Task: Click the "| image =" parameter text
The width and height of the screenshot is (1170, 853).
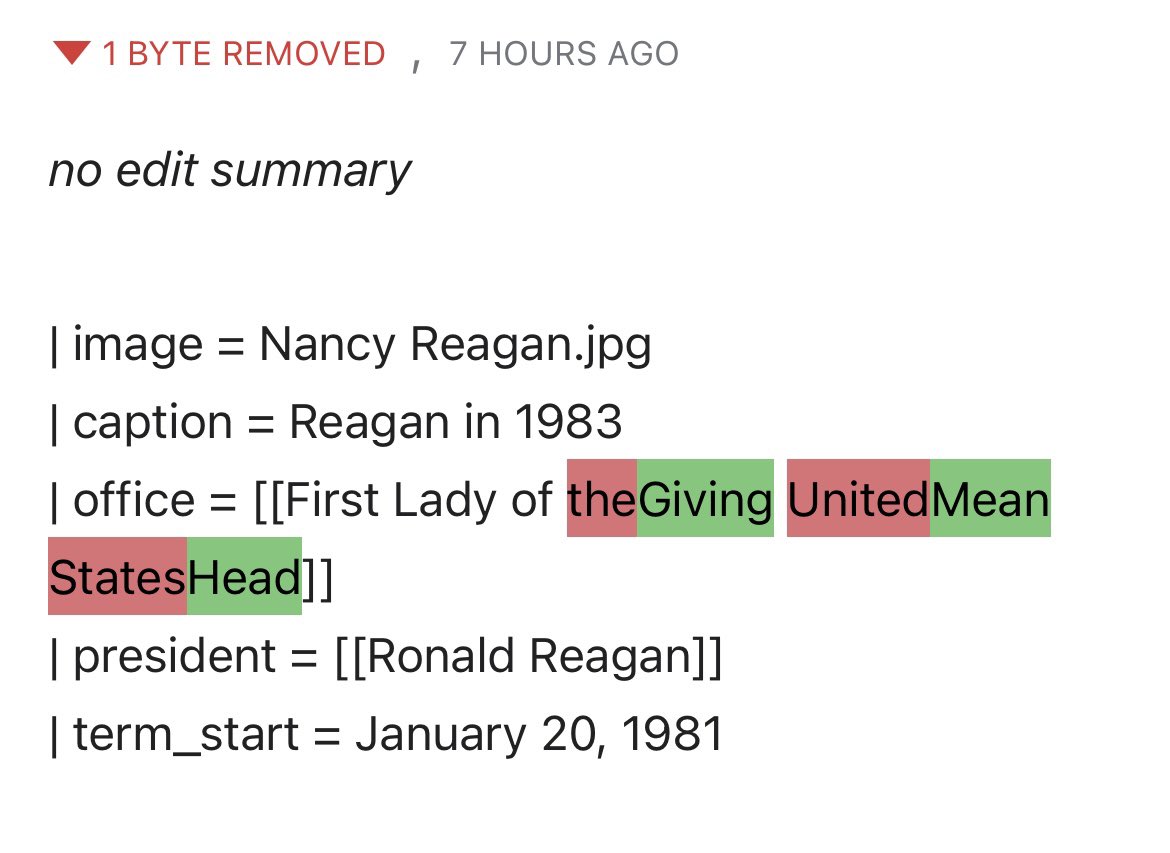Action: coord(140,346)
